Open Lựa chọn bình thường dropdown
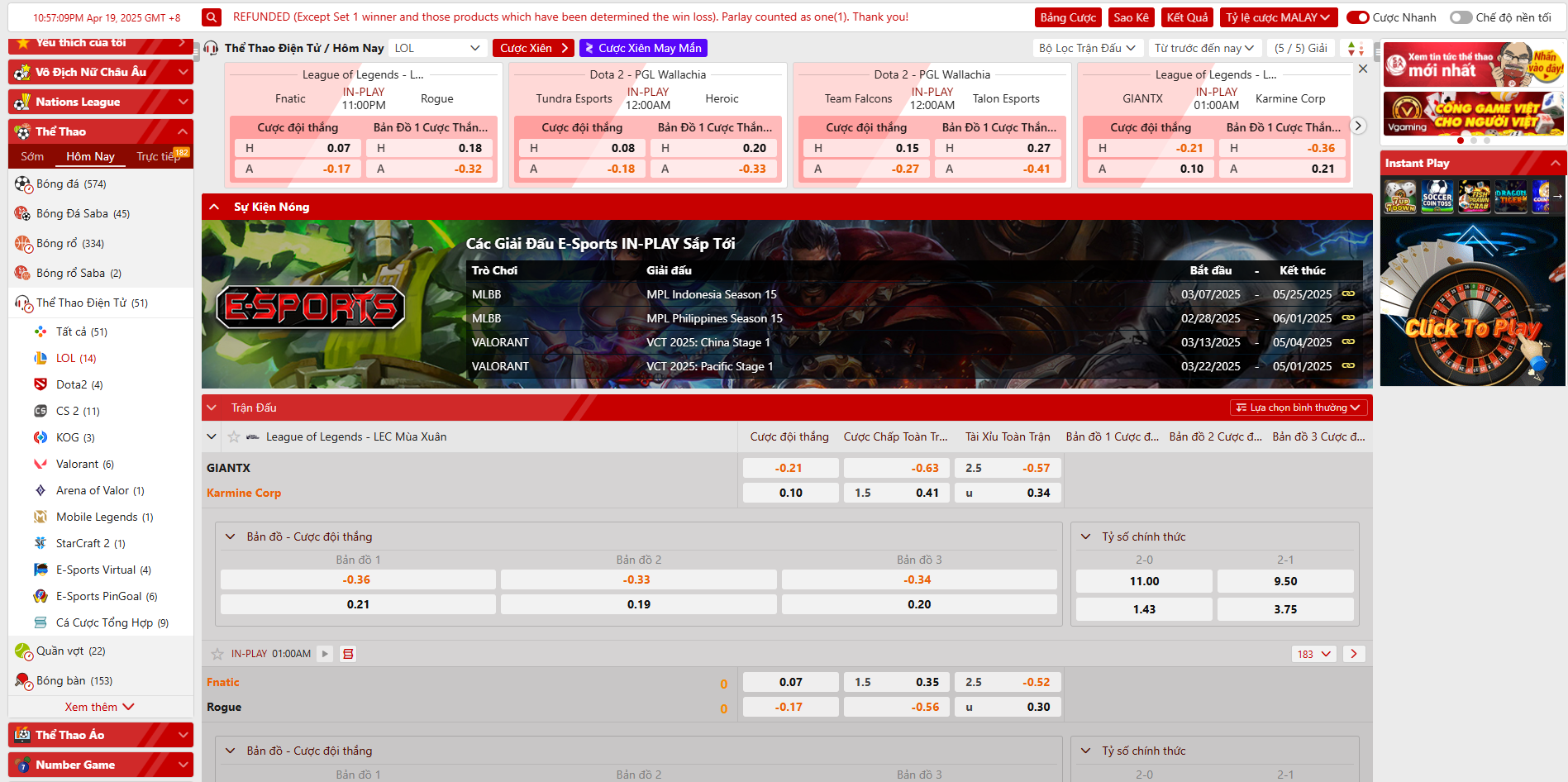The height and width of the screenshot is (782, 1568). coord(1299,408)
